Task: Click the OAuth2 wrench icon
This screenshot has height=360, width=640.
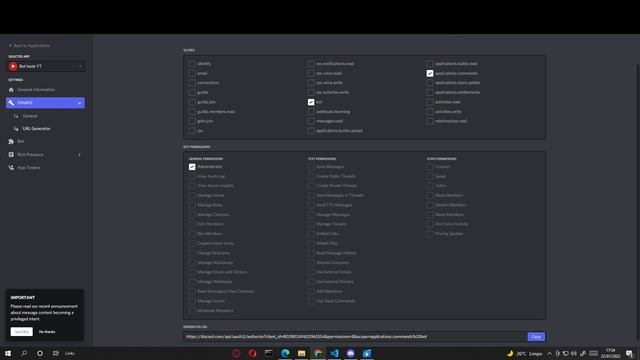Action: coord(11,103)
